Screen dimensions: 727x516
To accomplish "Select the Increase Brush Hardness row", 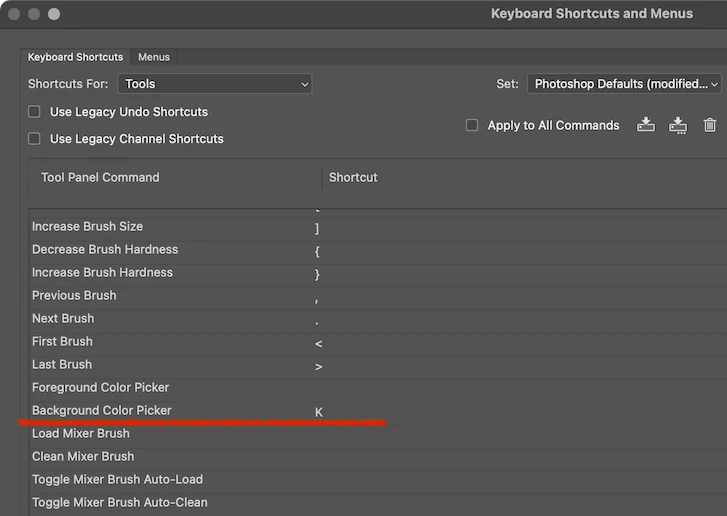I will pos(378,275).
